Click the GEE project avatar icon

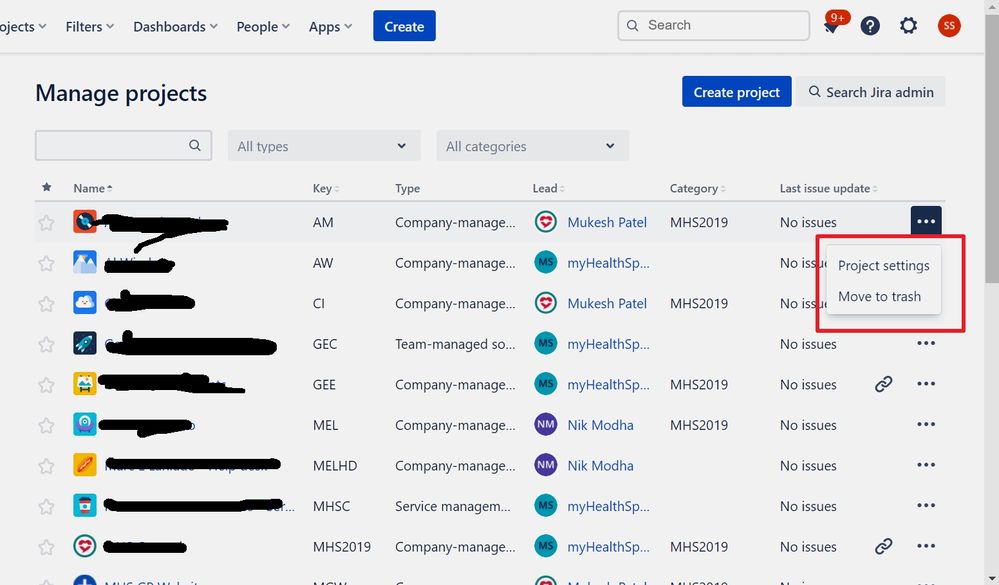85,384
